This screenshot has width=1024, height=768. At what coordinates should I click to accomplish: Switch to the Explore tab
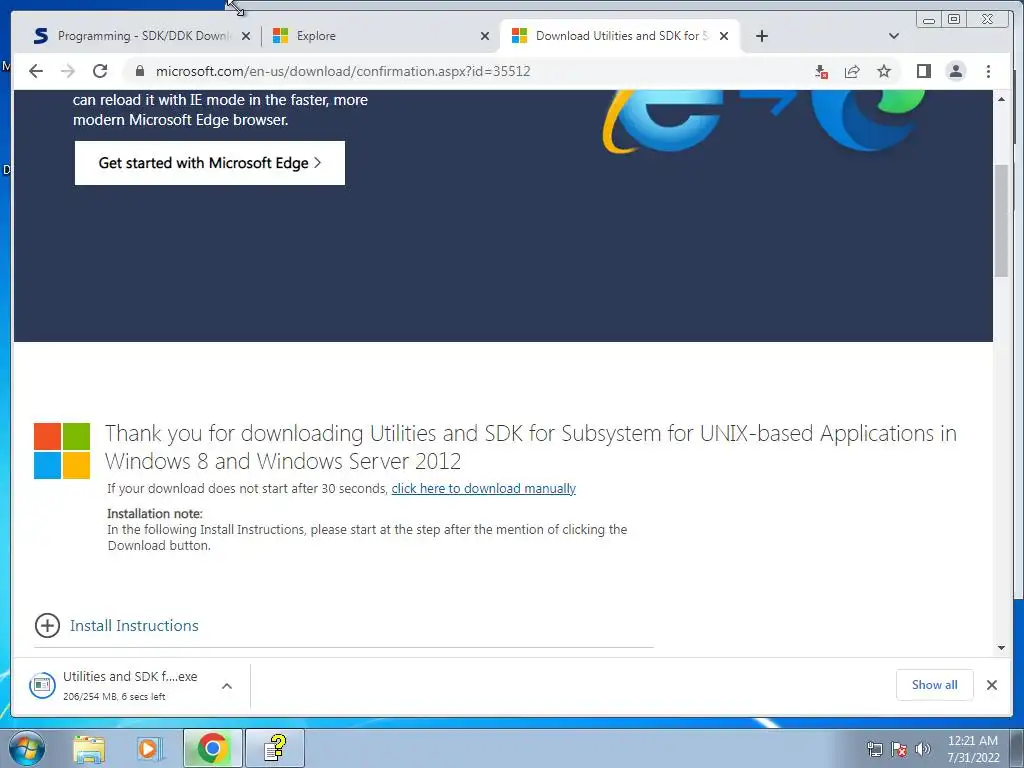[x=381, y=36]
